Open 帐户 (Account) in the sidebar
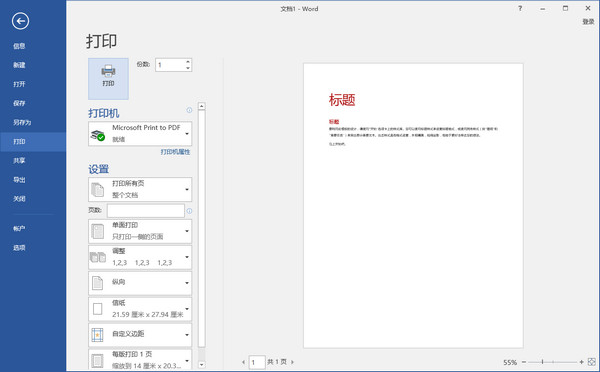This screenshot has height=372, width=600. (x=19, y=229)
